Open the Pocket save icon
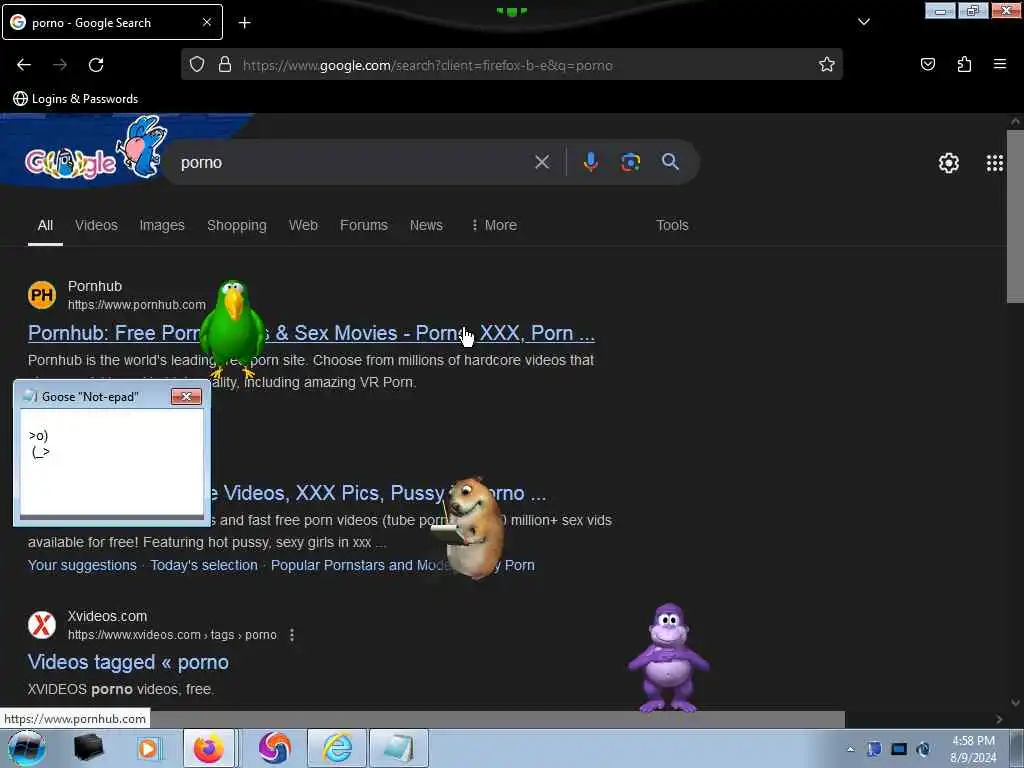The height and width of the screenshot is (768, 1024). click(927, 64)
